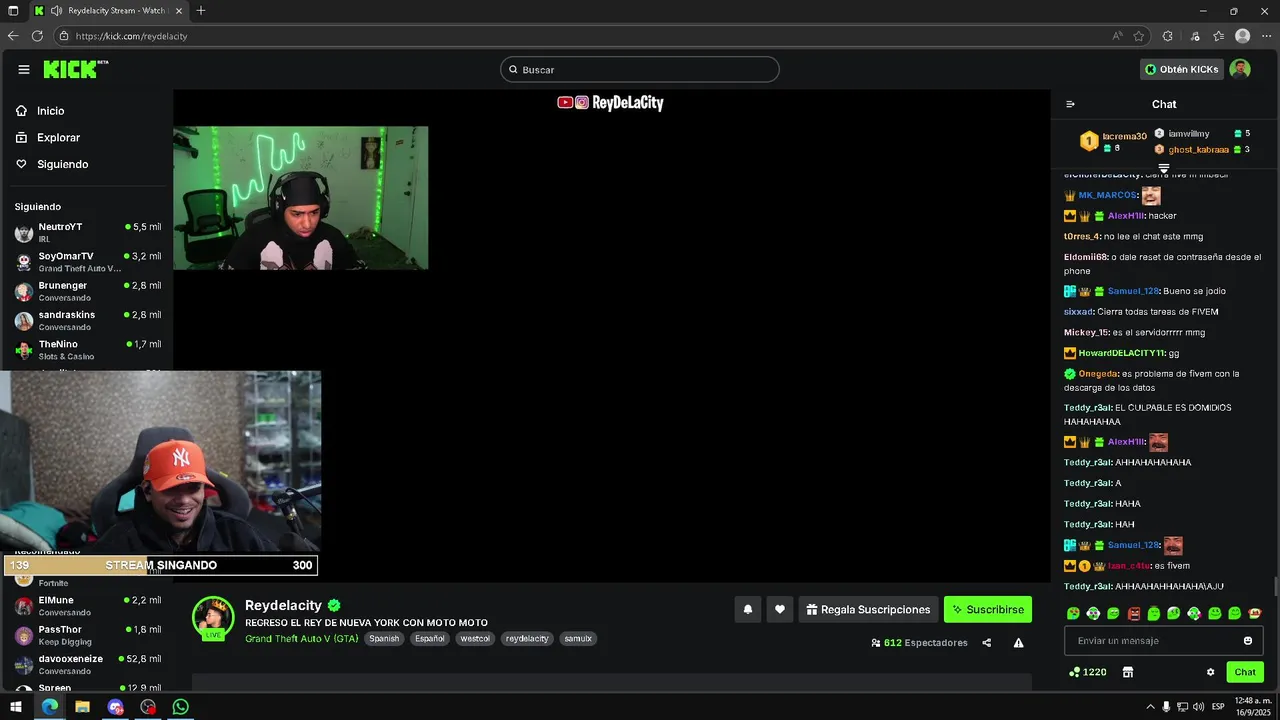
Task: Click username MK_MARCOS in chat
Action: click(x=1107, y=195)
